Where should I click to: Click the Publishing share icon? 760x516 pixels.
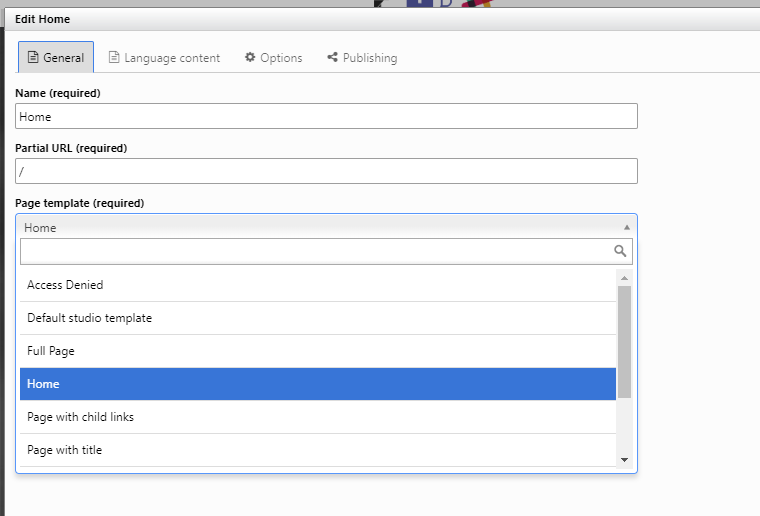click(x=332, y=57)
